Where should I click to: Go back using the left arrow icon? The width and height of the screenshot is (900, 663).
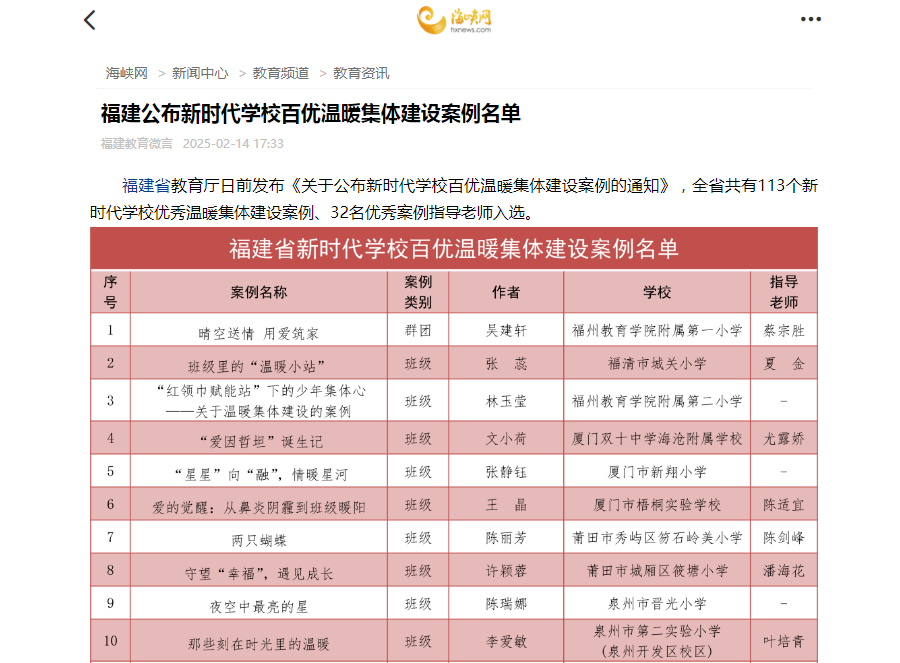90,20
